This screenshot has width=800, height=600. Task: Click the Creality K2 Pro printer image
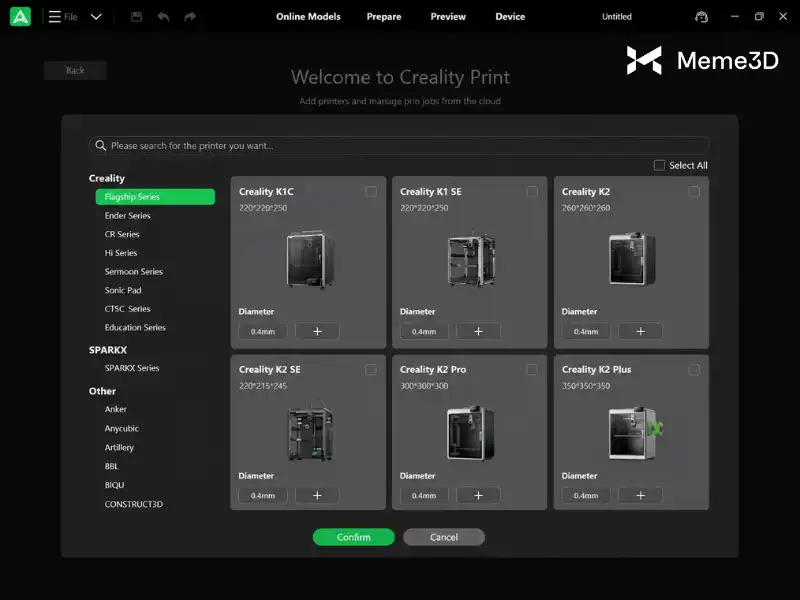pyautogui.click(x=470, y=433)
